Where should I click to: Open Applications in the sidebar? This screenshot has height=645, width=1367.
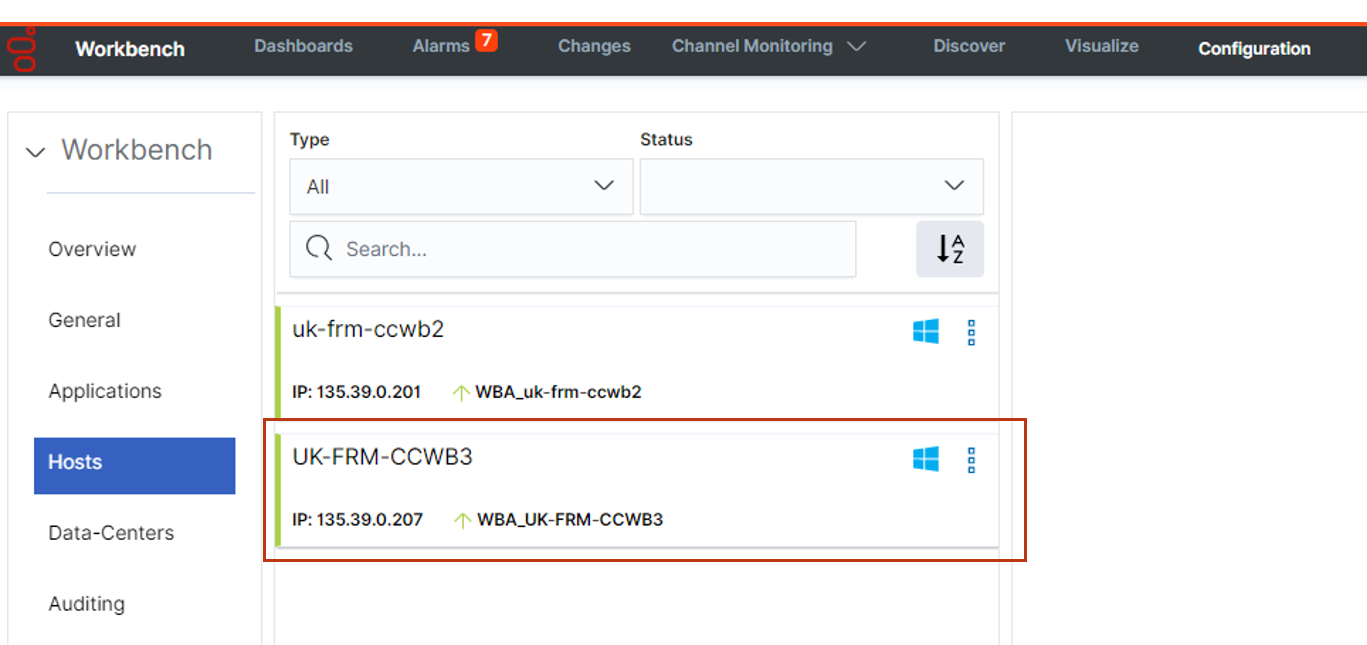(105, 391)
